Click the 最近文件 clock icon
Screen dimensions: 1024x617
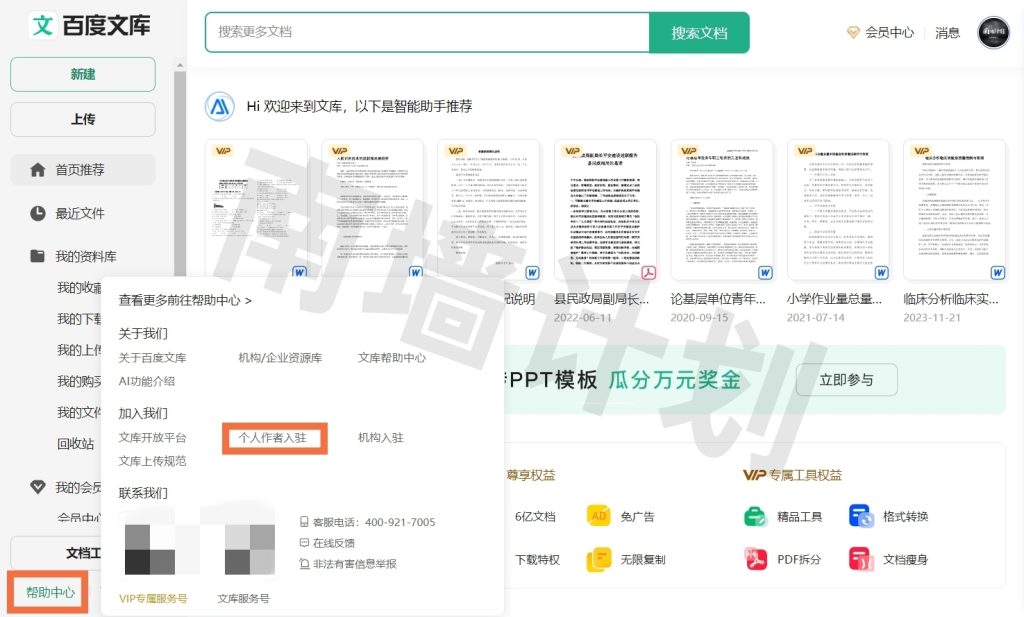(x=38, y=213)
